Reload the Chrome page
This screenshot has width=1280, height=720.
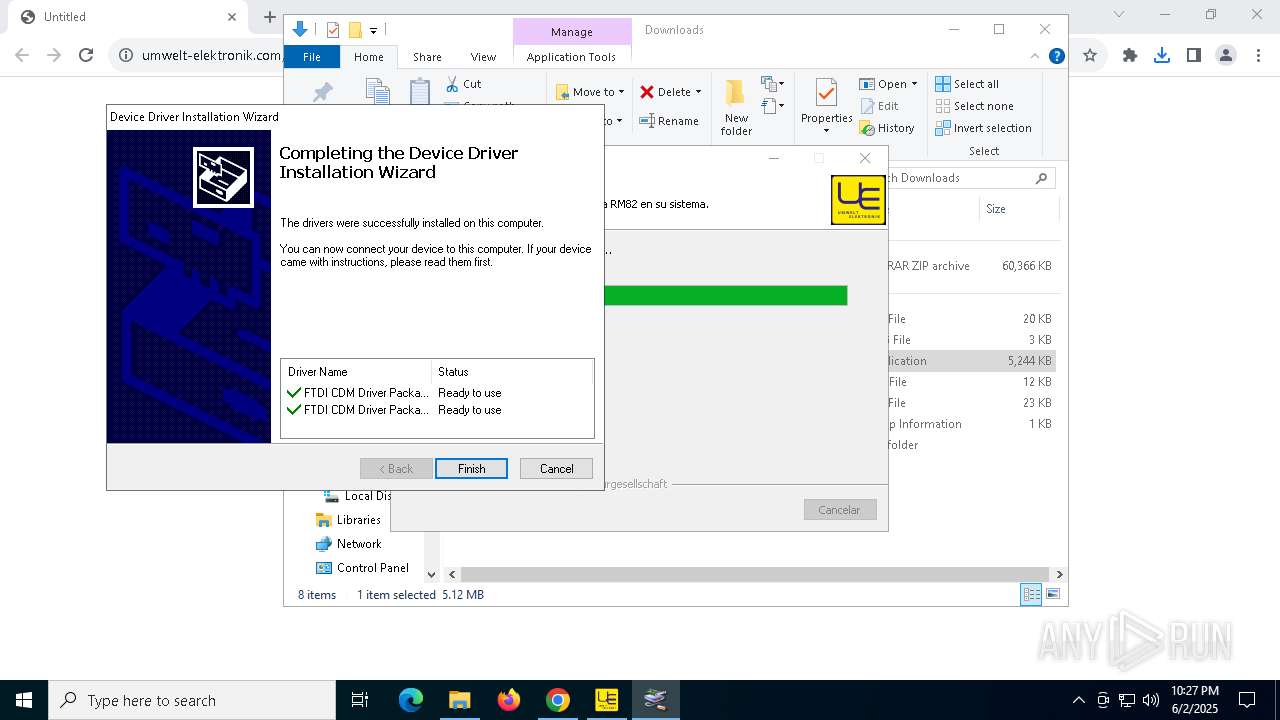click(86, 55)
